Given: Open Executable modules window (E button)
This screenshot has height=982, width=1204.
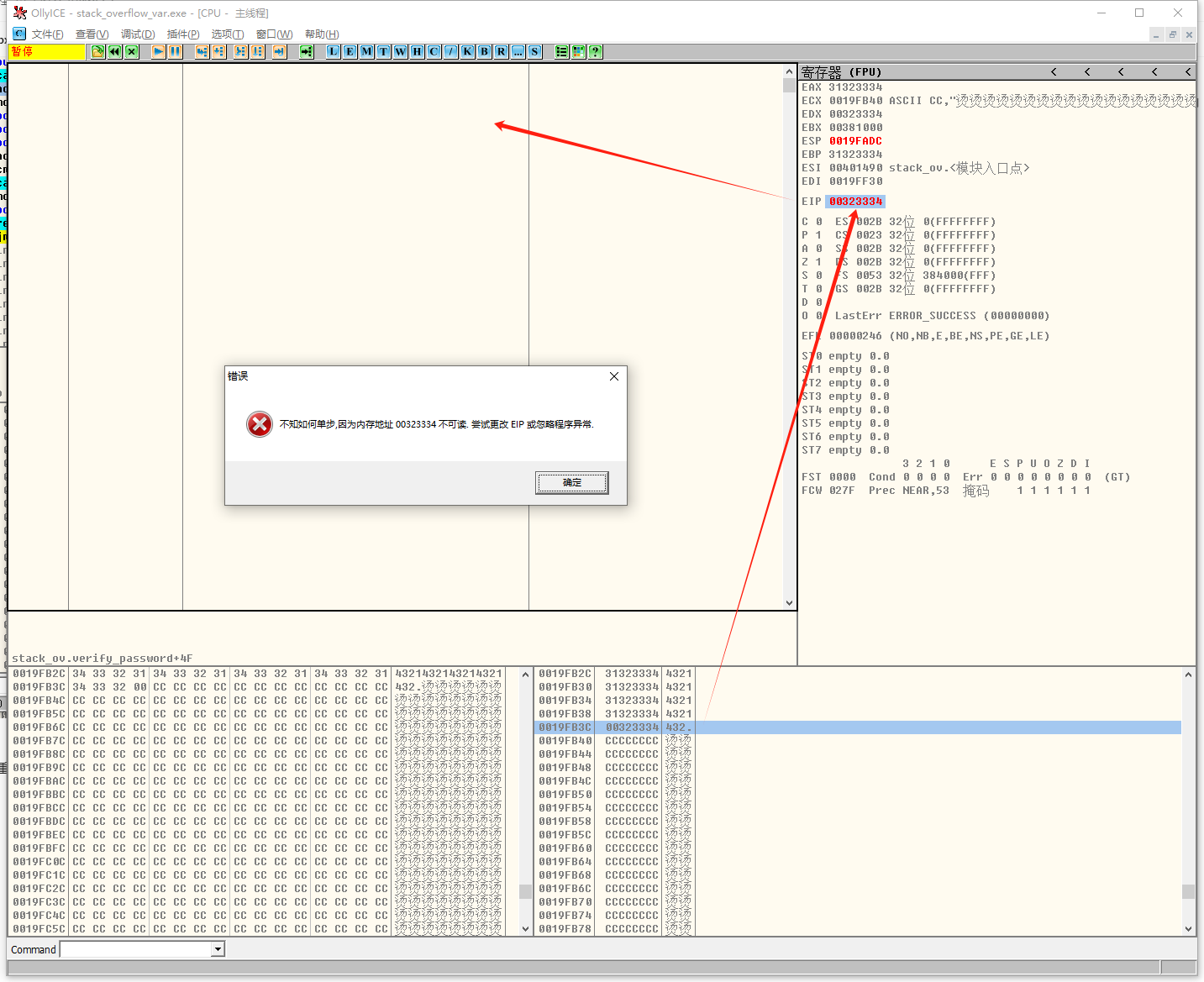Looking at the screenshot, I should pyautogui.click(x=350, y=52).
